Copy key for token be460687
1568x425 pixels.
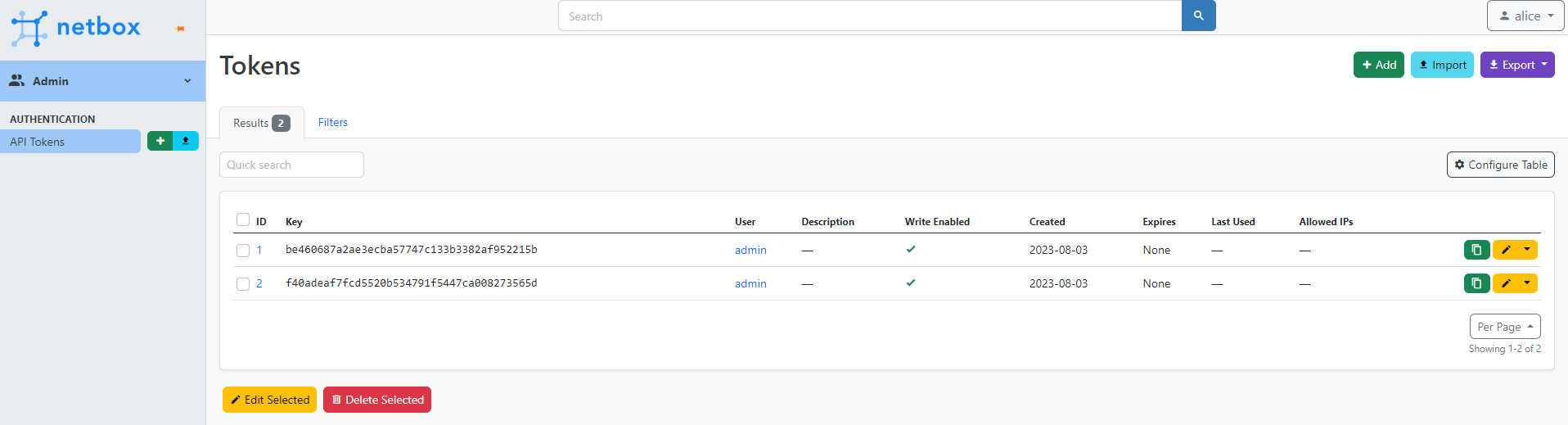pos(1476,250)
